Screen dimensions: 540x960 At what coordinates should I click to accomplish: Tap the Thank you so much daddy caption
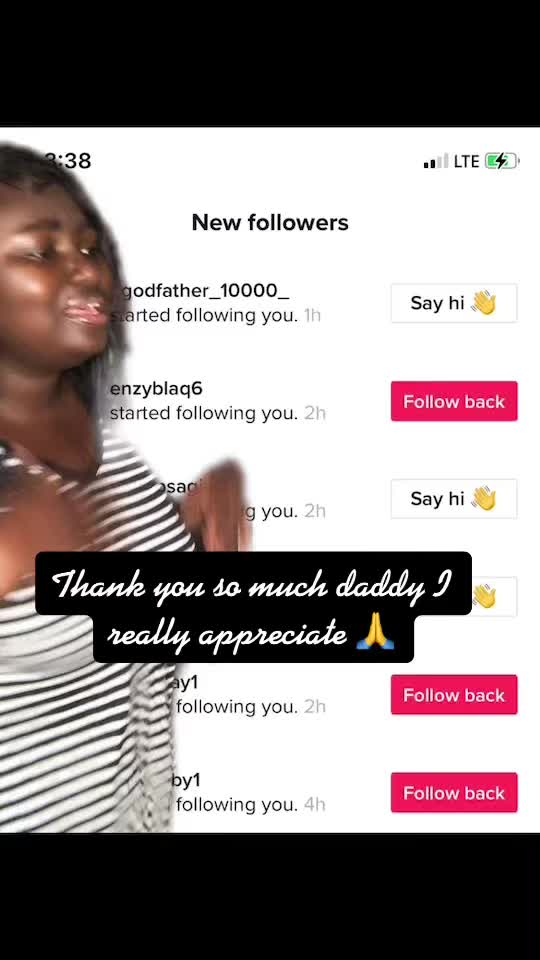pos(253,607)
